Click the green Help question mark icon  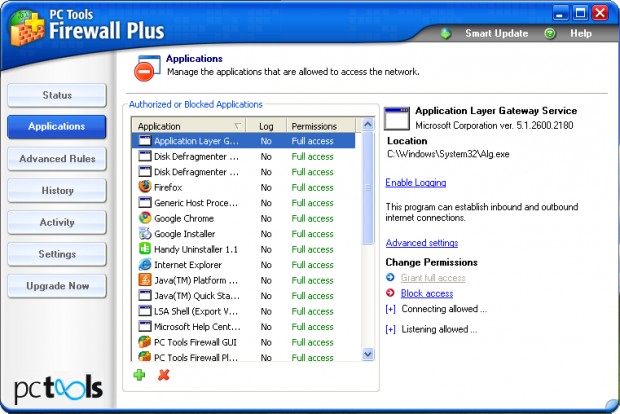[550, 34]
